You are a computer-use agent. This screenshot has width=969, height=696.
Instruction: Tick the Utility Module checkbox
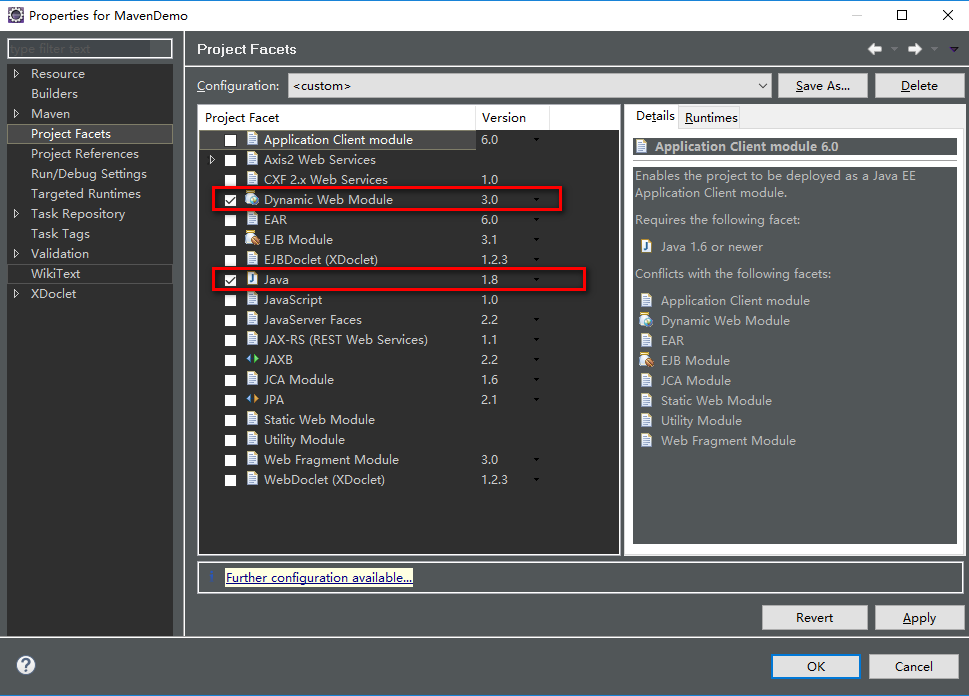[231, 440]
